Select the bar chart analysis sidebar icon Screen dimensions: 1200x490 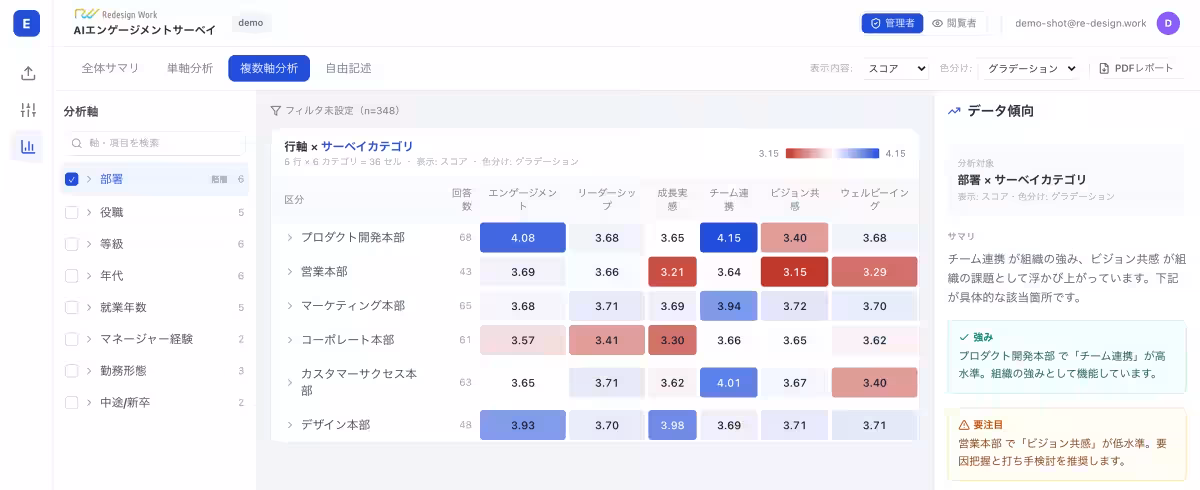(28, 147)
